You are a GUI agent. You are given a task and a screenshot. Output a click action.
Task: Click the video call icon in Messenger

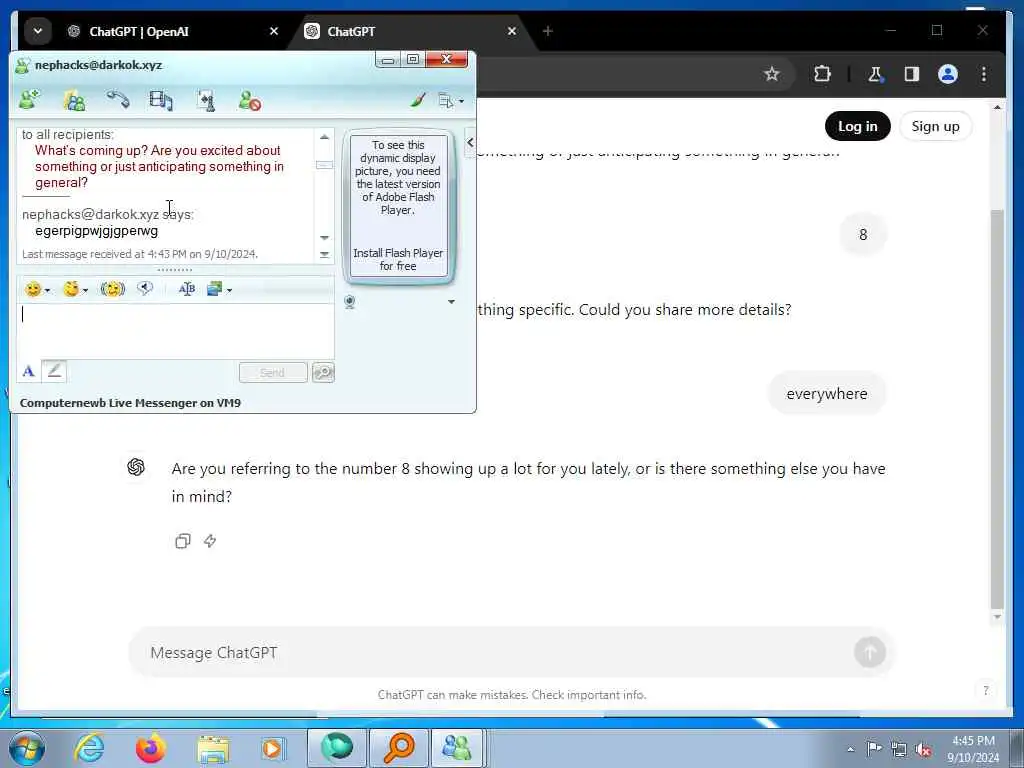pos(161,101)
